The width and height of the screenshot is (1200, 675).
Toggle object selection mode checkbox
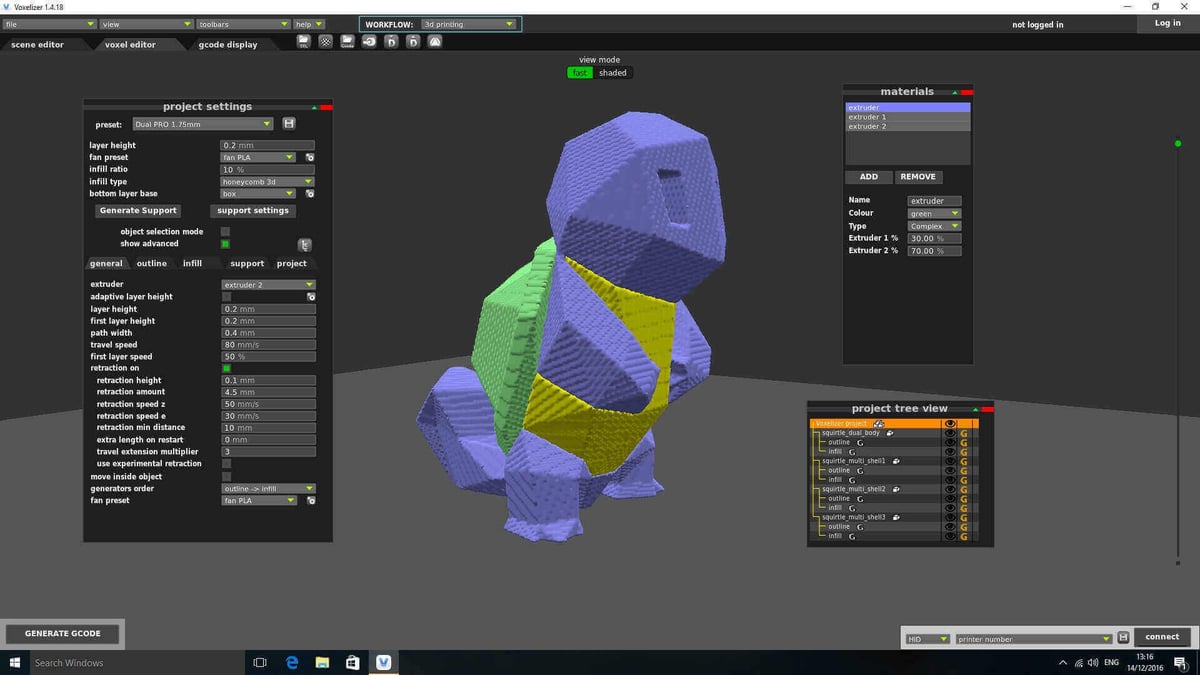[x=225, y=232]
